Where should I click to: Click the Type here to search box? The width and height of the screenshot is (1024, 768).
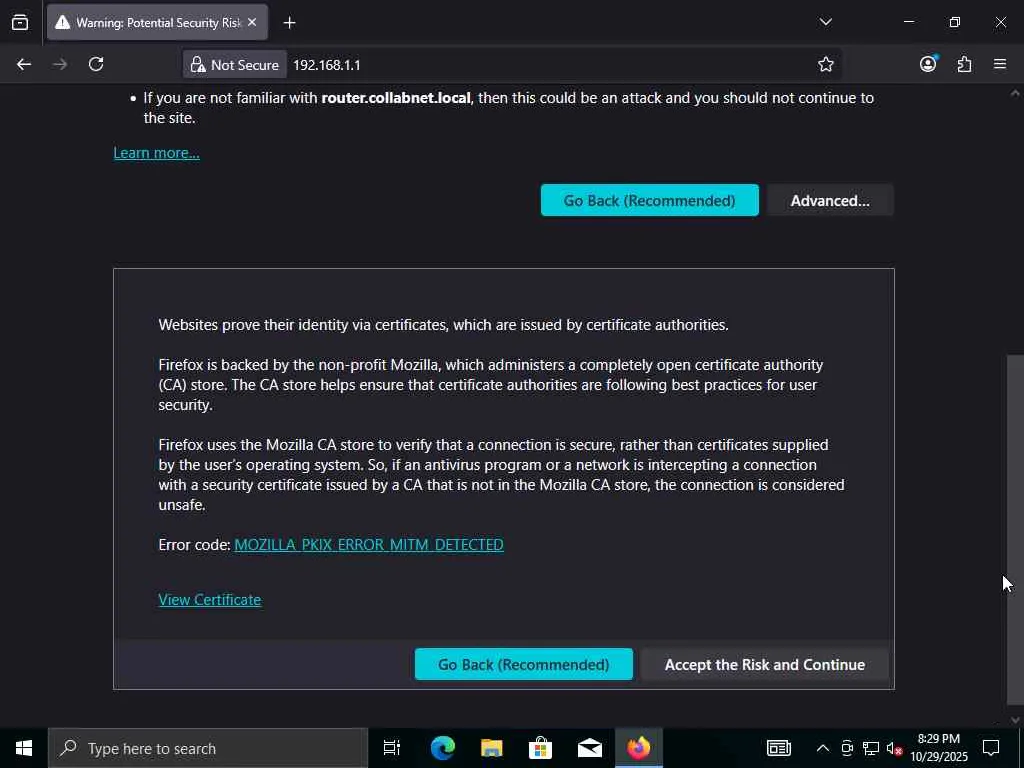coord(208,748)
